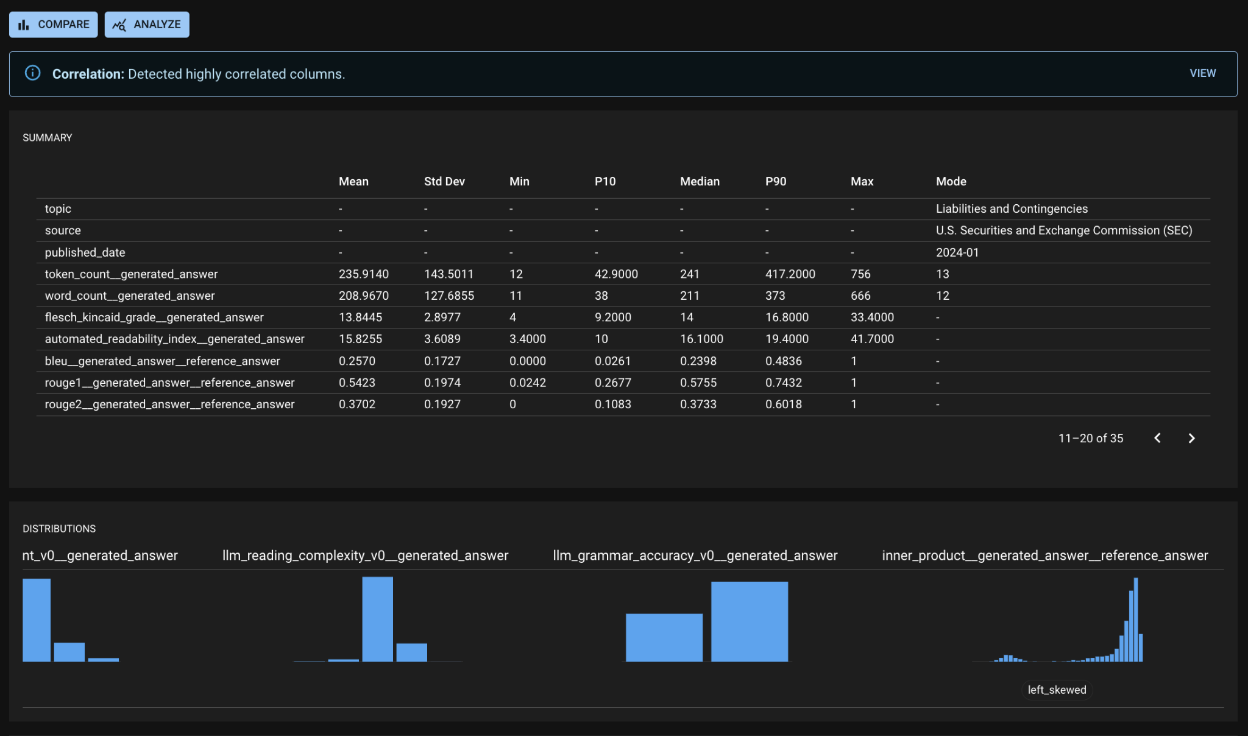Select the topic row
Image resolution: width=1248 pixels, height=736 pixels.
[x=58, y=209]
